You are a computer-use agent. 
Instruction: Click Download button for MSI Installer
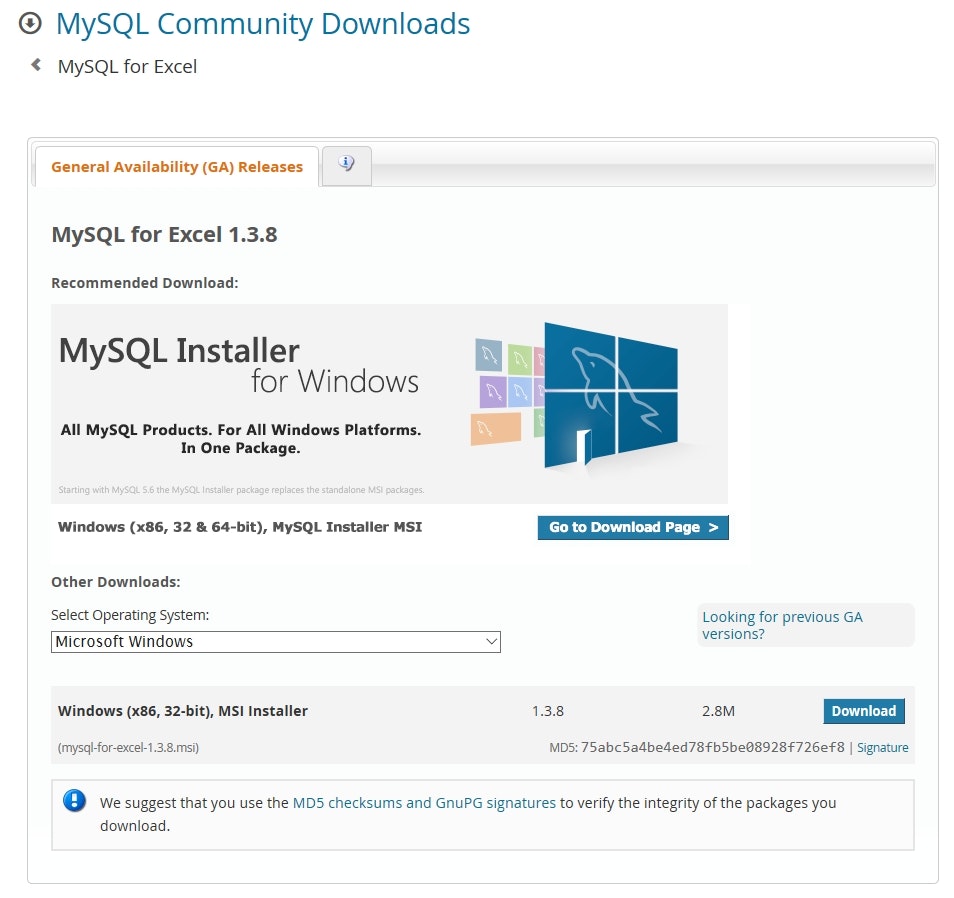(x=864, y=711)
